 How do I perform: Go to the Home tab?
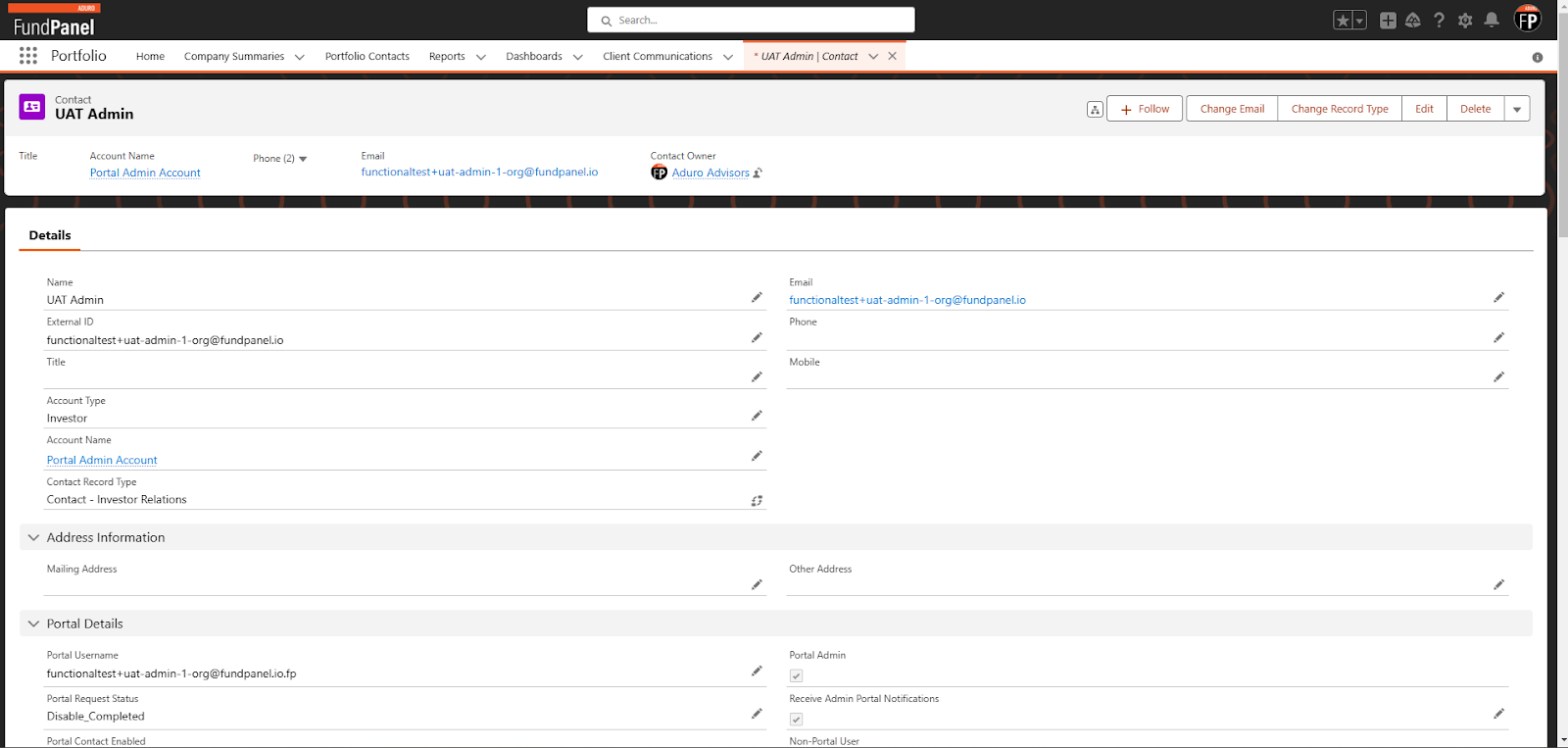coord(150,56)
